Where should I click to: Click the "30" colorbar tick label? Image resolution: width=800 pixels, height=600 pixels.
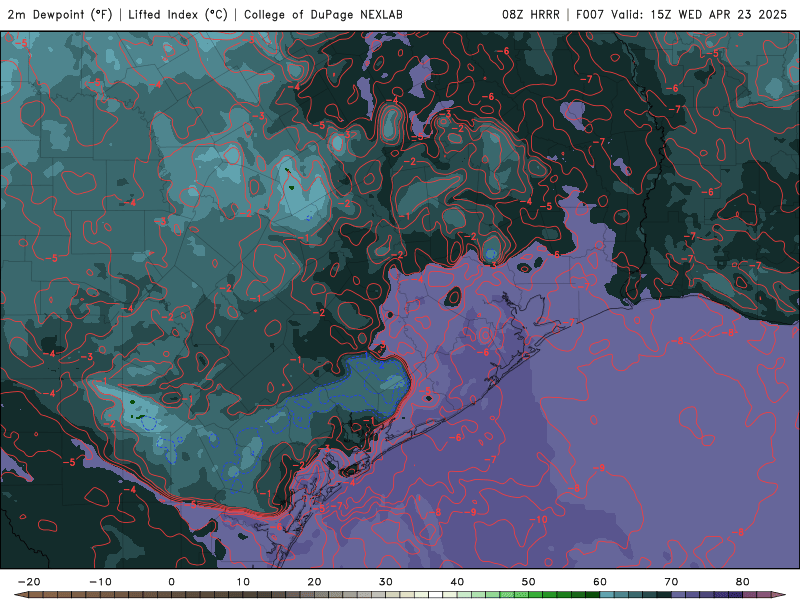point(386,582)
